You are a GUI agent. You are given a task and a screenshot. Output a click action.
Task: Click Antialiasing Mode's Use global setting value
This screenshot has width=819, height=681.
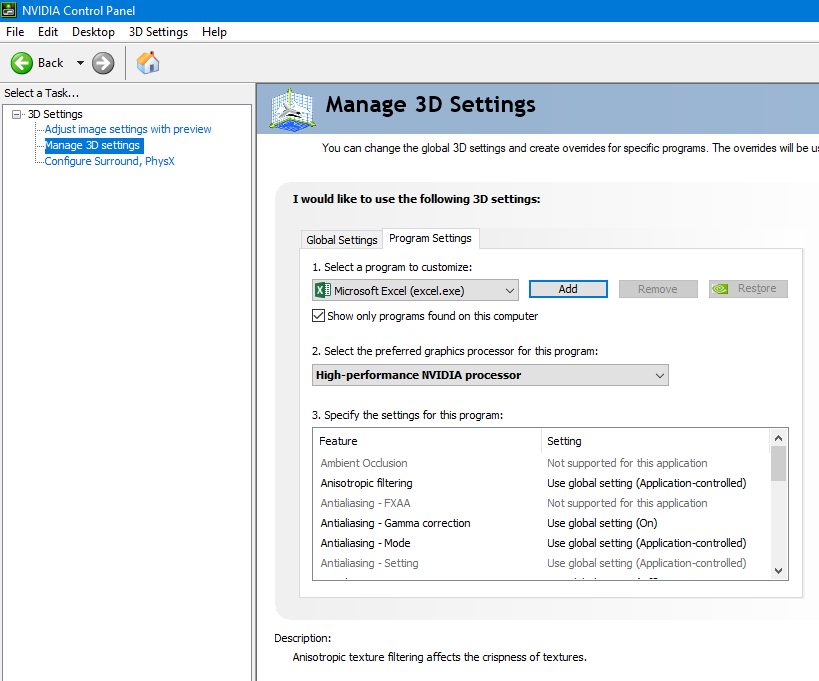point(647,543)
